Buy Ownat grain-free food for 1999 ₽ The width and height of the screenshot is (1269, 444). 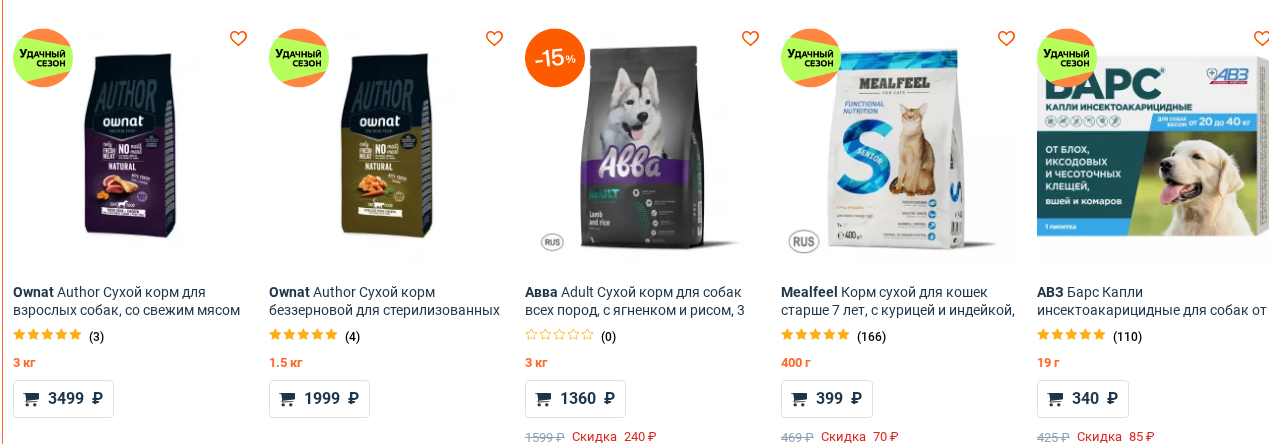319,398
